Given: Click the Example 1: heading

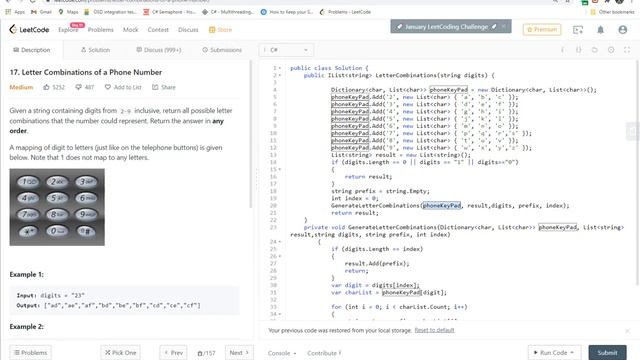Looking at the screenshot, I should coord(27,274).
